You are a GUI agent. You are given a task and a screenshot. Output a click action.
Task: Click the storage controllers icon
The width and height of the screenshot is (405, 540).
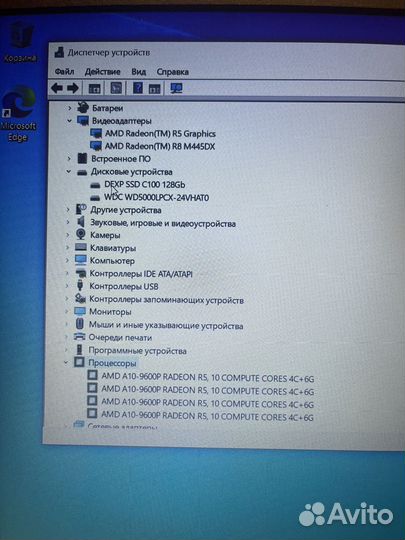pos(80,298)
